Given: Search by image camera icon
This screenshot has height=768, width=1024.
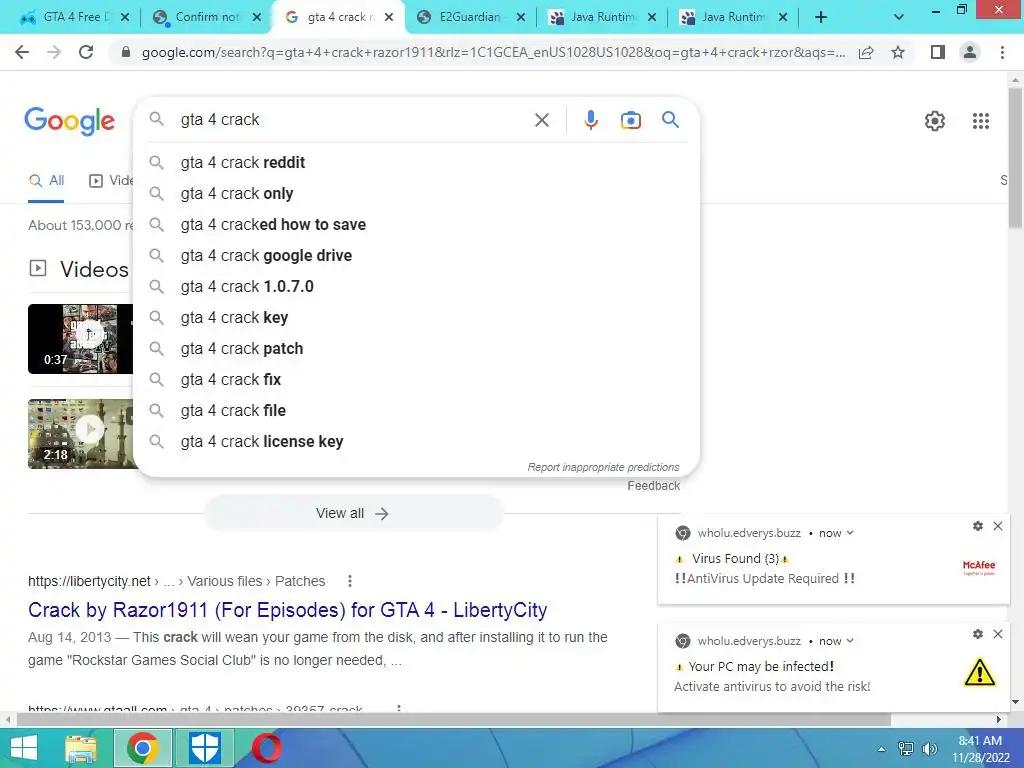Looking at the screenshot, I should [631, 120].
